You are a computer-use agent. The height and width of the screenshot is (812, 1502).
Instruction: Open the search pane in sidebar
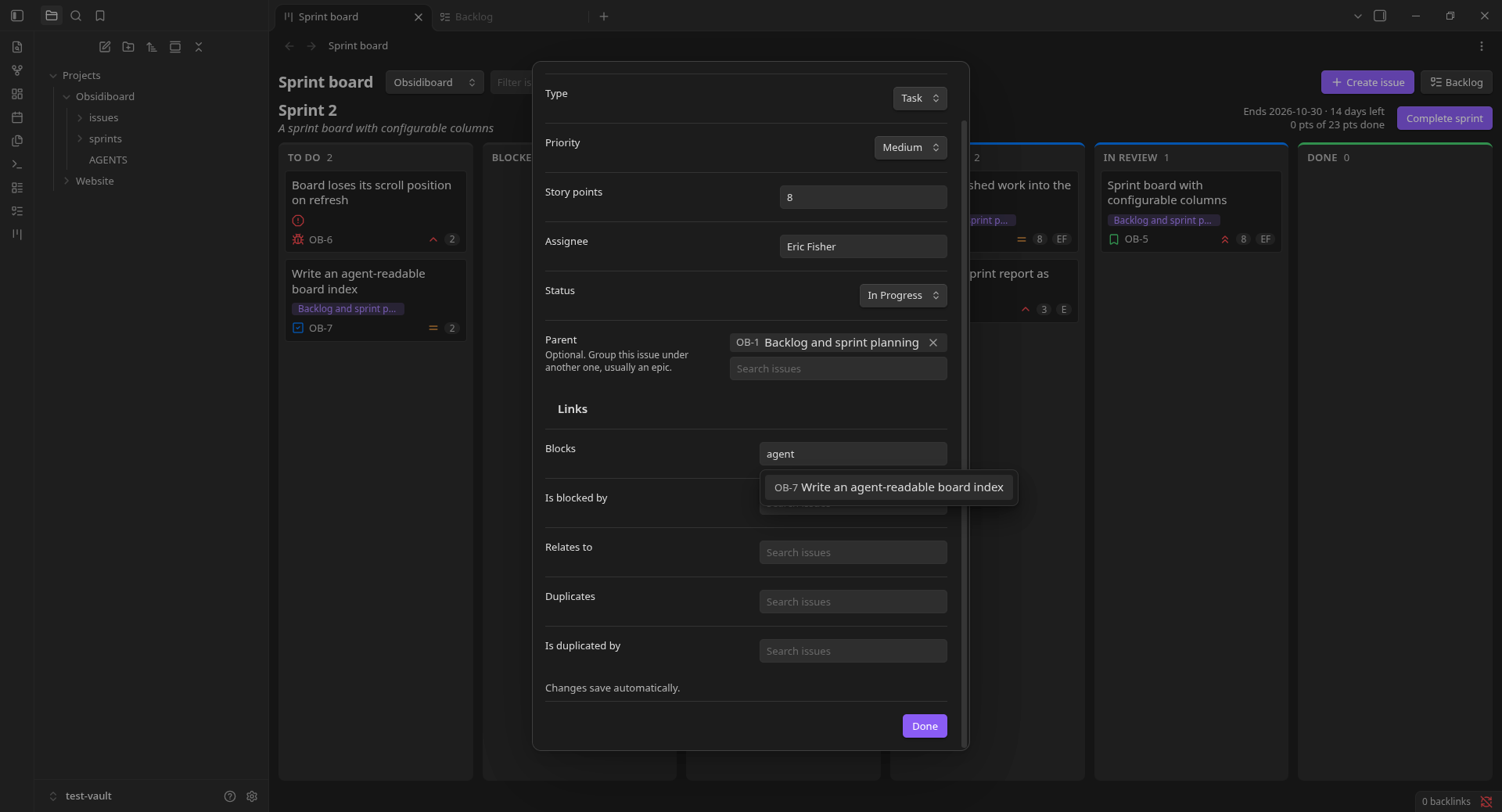(x=76, y=16)
